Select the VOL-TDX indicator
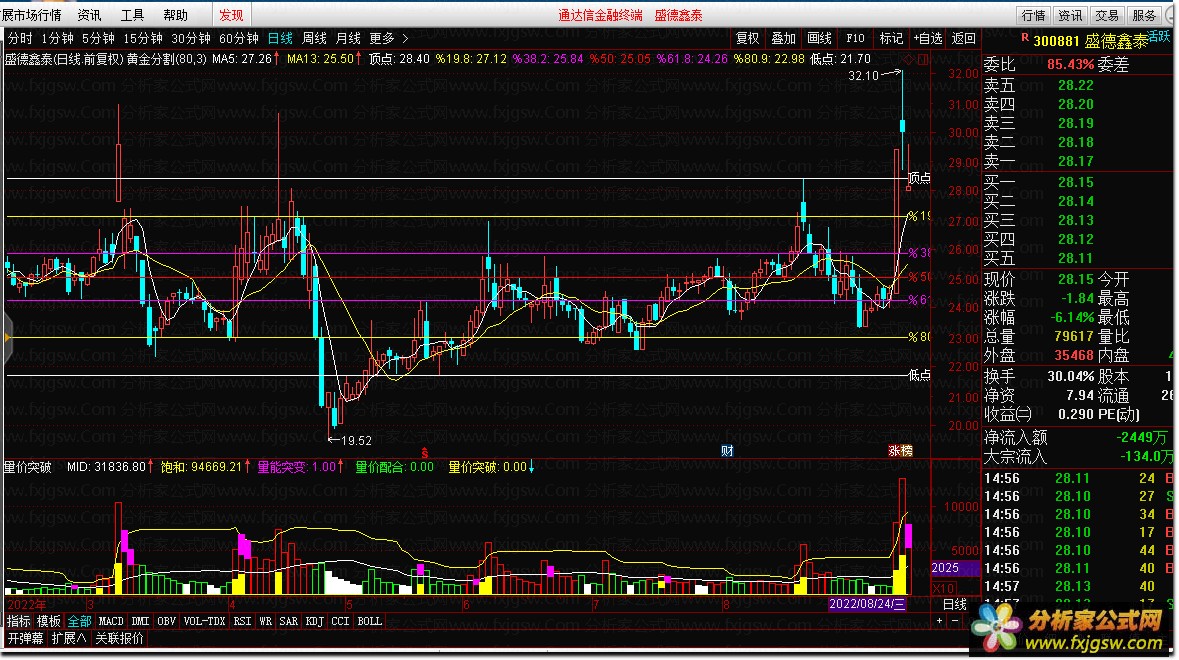The width and height of the screenshot is (1179, 660). coord(205,622)
